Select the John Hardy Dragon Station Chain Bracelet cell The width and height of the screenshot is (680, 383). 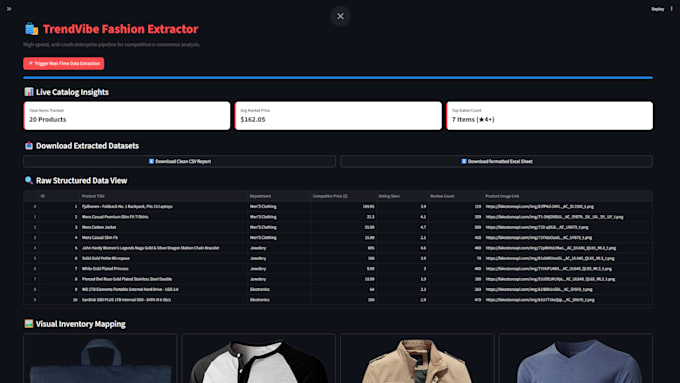pos(163,248)
